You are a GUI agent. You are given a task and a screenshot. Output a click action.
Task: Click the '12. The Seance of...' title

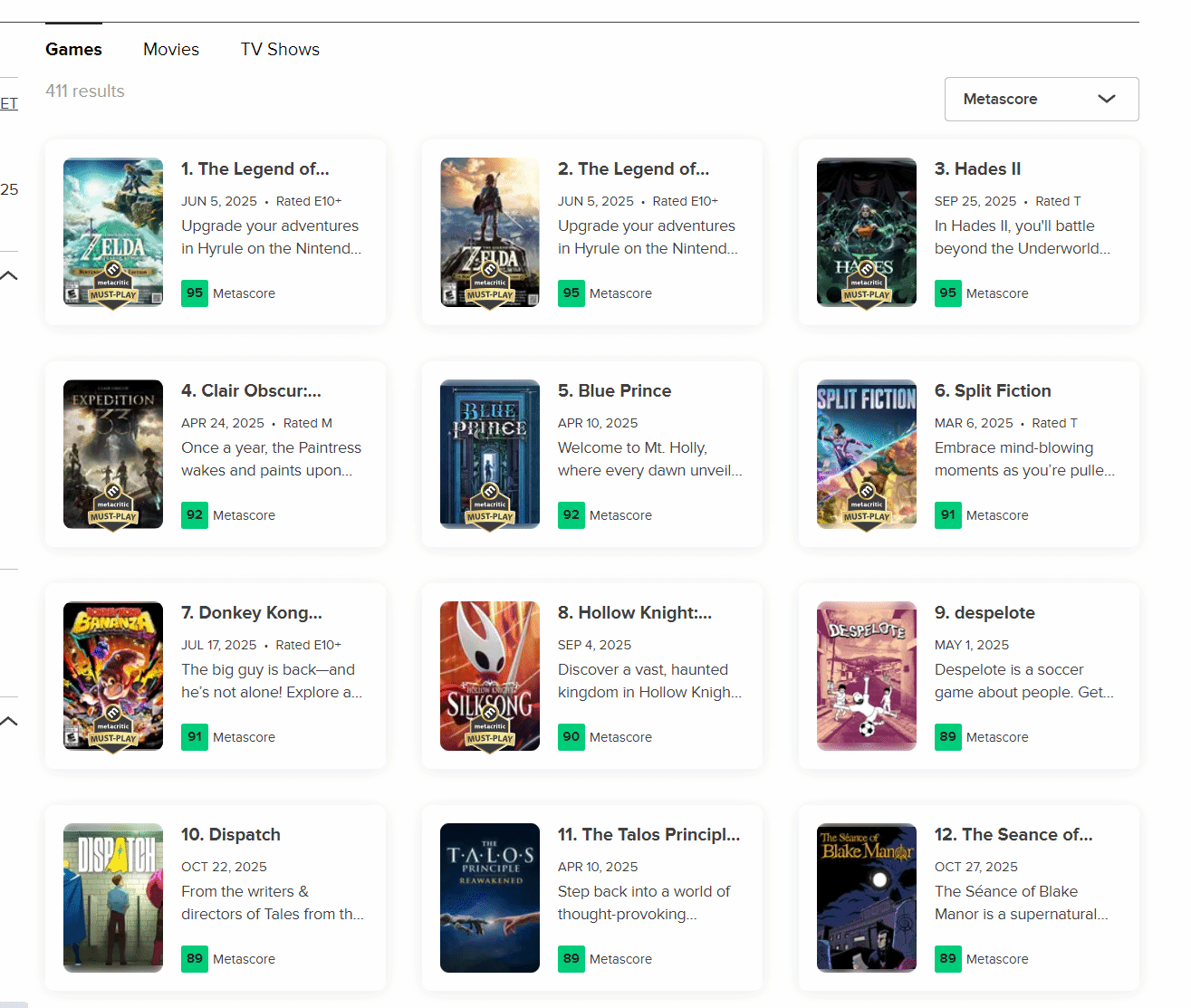(1013, 835)
